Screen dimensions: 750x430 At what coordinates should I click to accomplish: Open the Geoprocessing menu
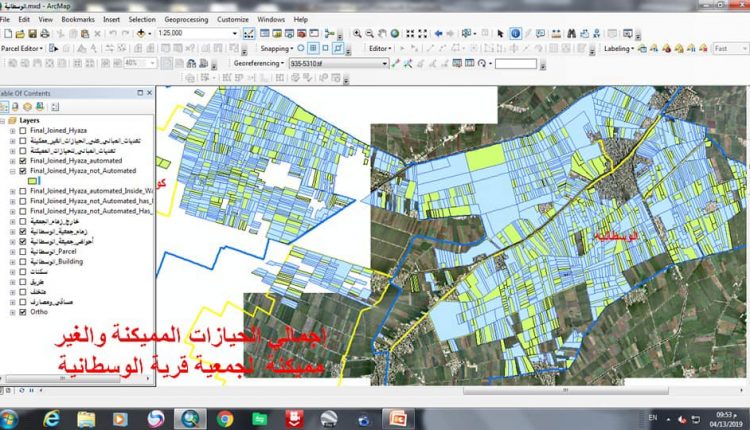(186, 19)
